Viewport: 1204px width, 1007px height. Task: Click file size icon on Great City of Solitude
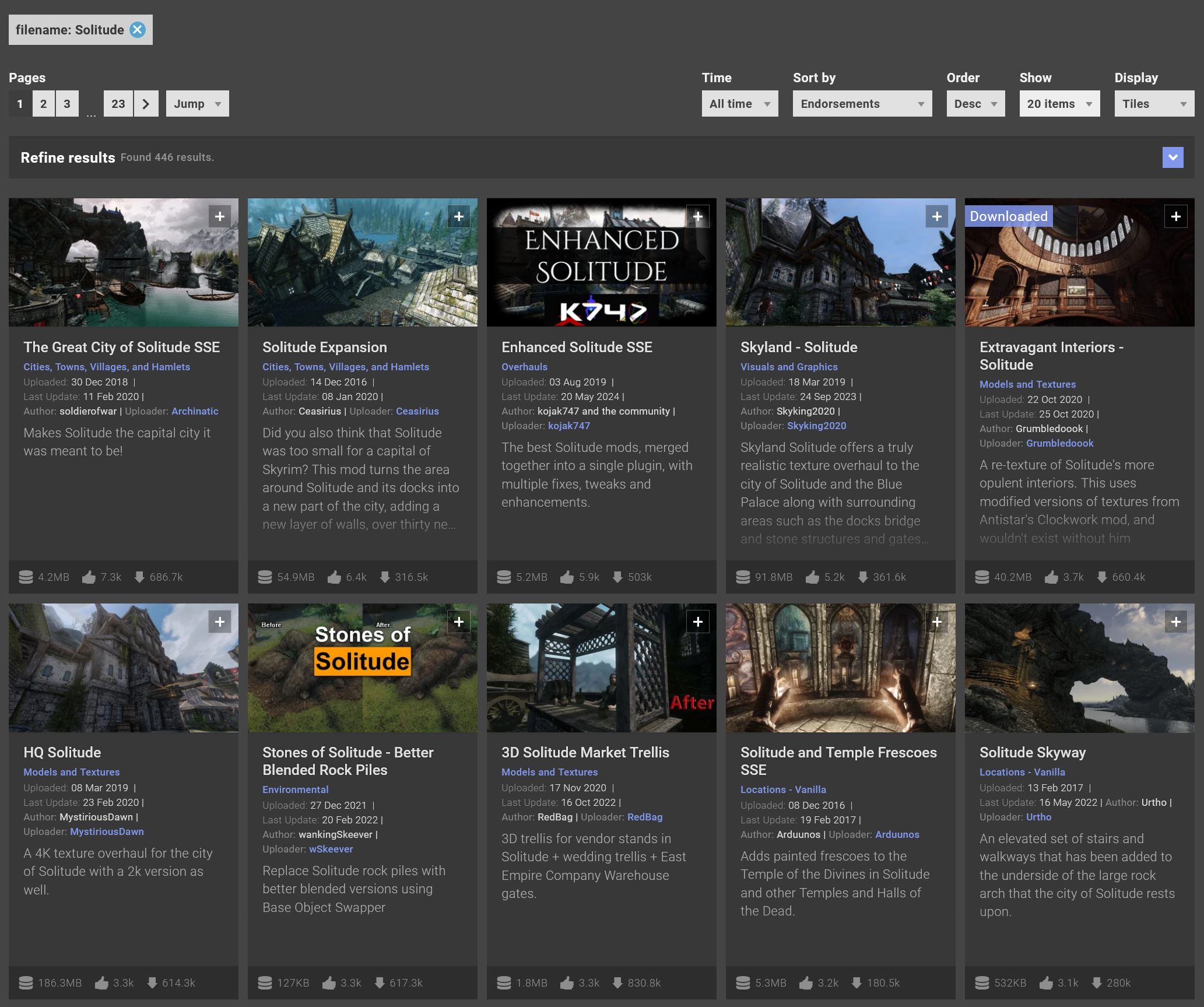coord(26,577)
